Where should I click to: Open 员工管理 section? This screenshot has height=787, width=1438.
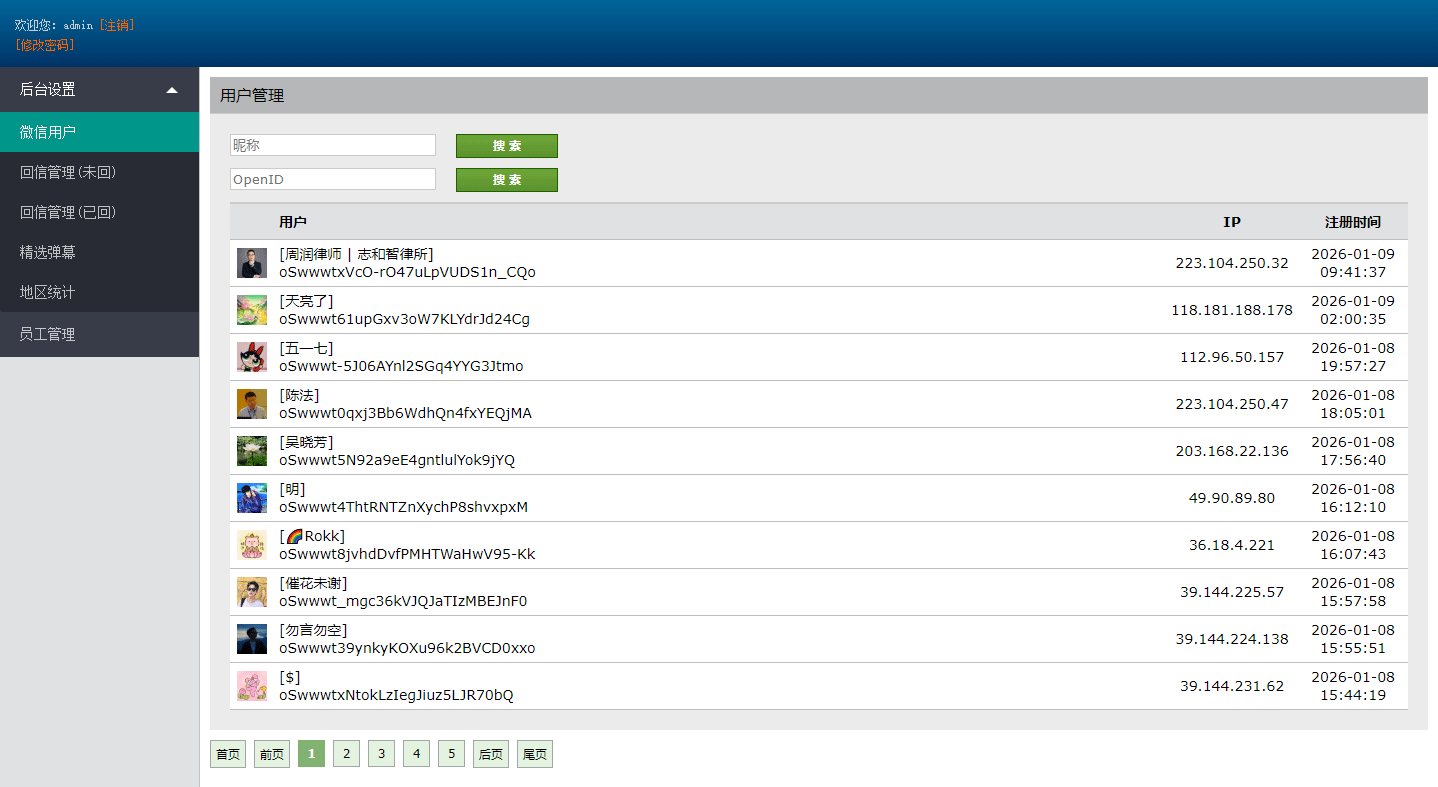48,334
